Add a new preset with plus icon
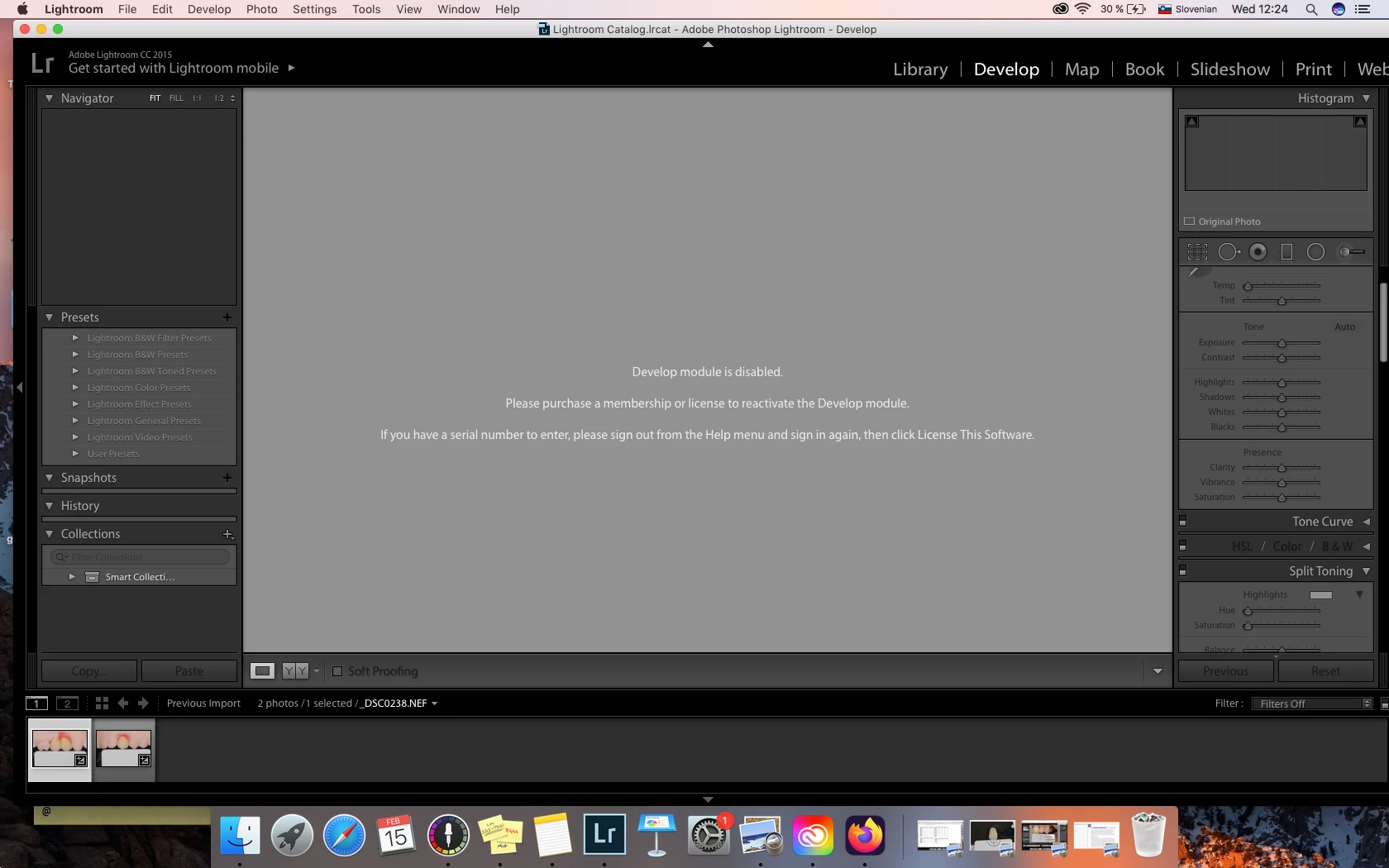1389x868 pixels. click(227, 317)
